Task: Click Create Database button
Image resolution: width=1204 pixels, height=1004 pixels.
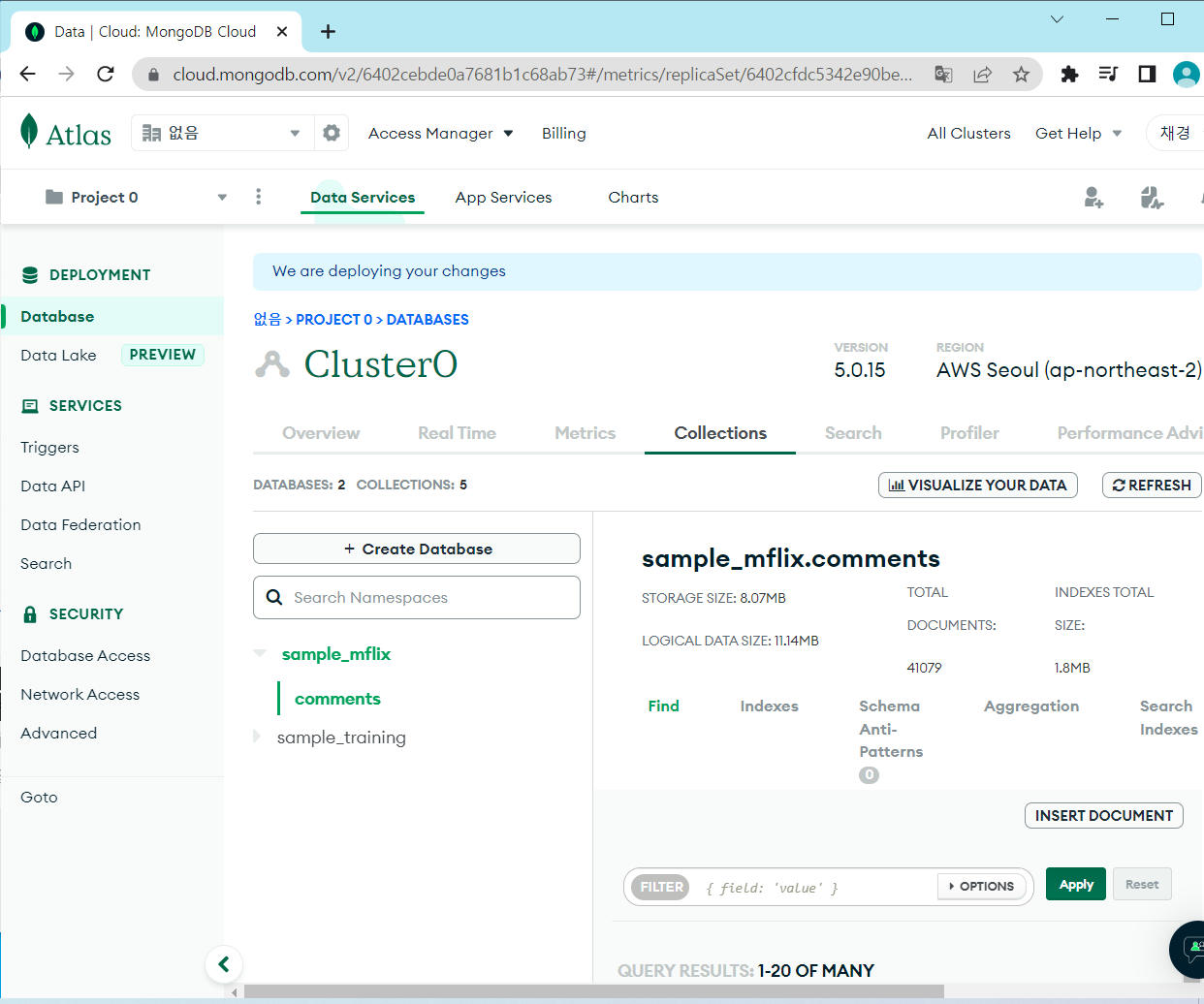Action: tap(417, 549)
